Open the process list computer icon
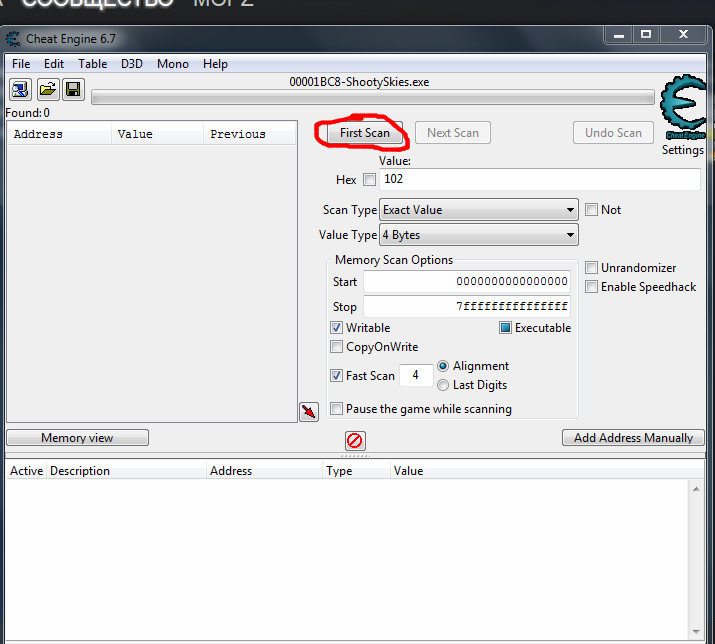The image size is (715, 644). click(20, 89)
